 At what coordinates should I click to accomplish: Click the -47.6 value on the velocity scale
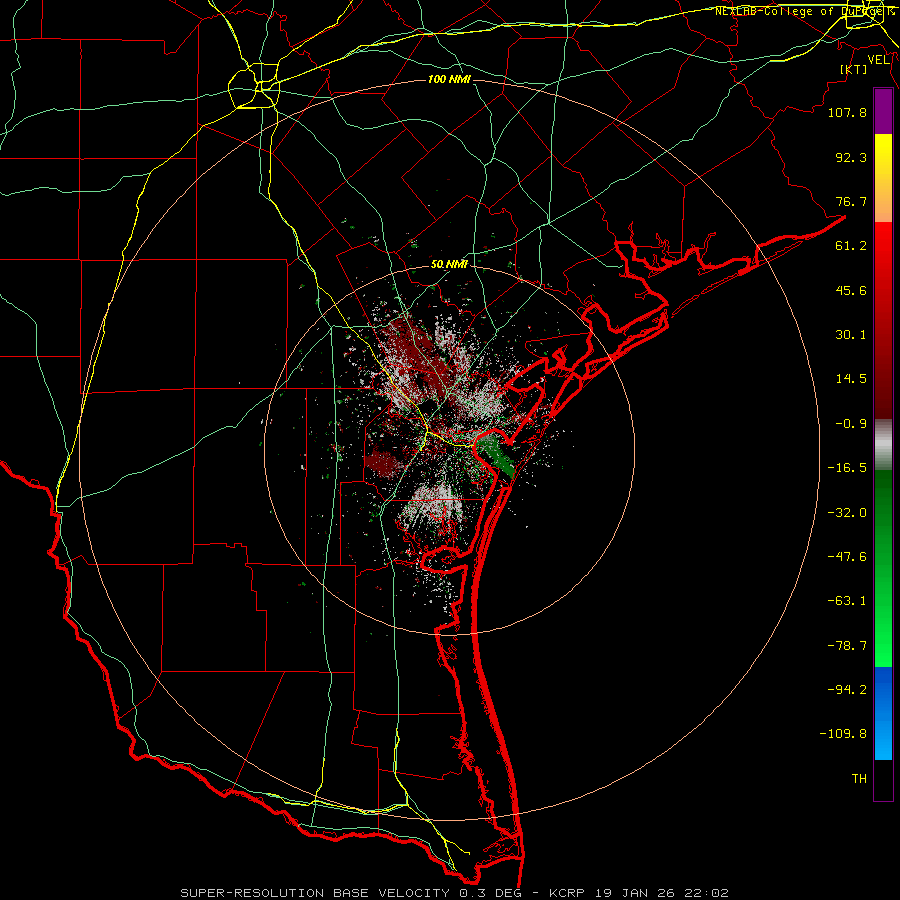pyautogui.click(x=847, y=557)
